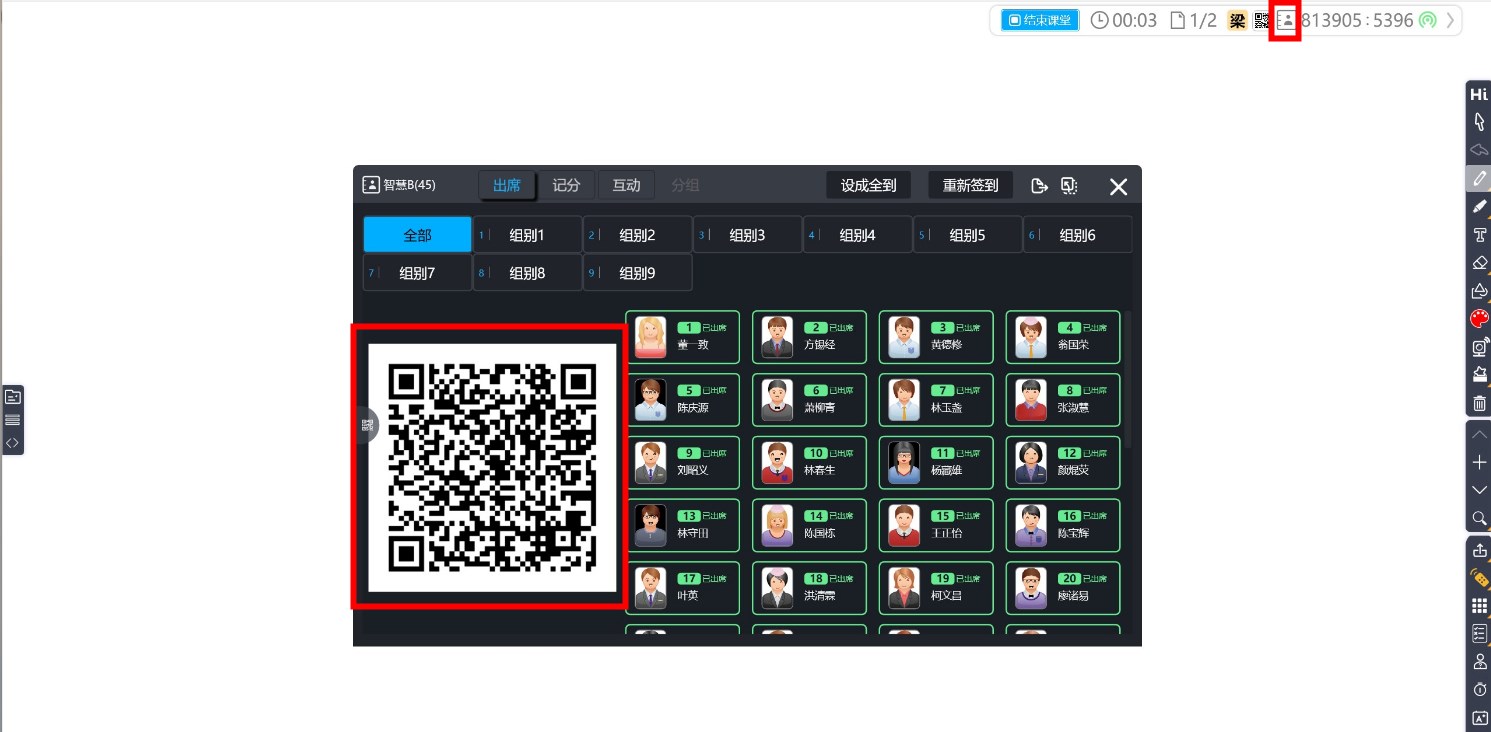Click the 重新签到 button
This screenshot has width=1491, height=732.
970,185
